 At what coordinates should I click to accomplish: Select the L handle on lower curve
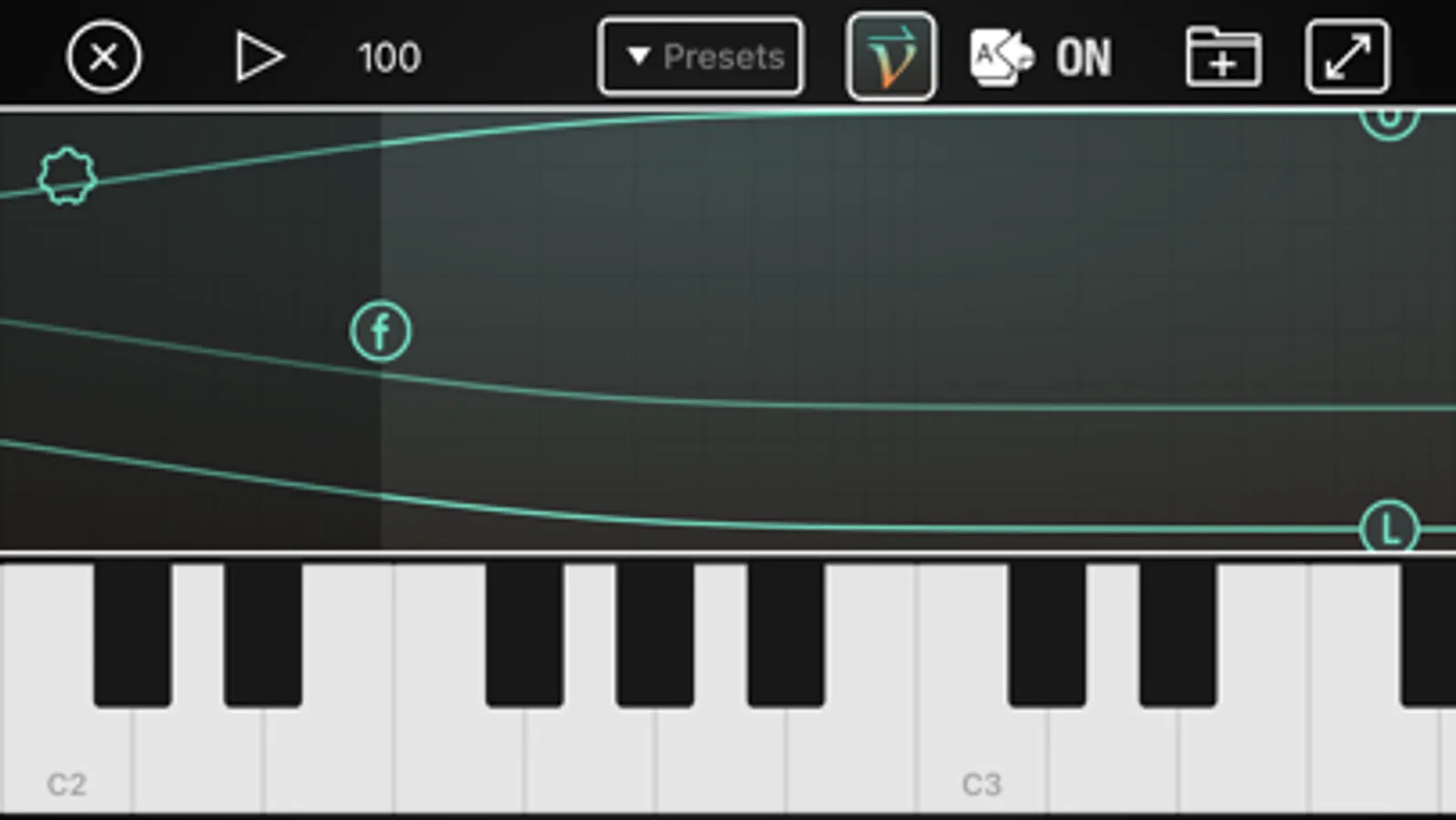click(1390, 528)
